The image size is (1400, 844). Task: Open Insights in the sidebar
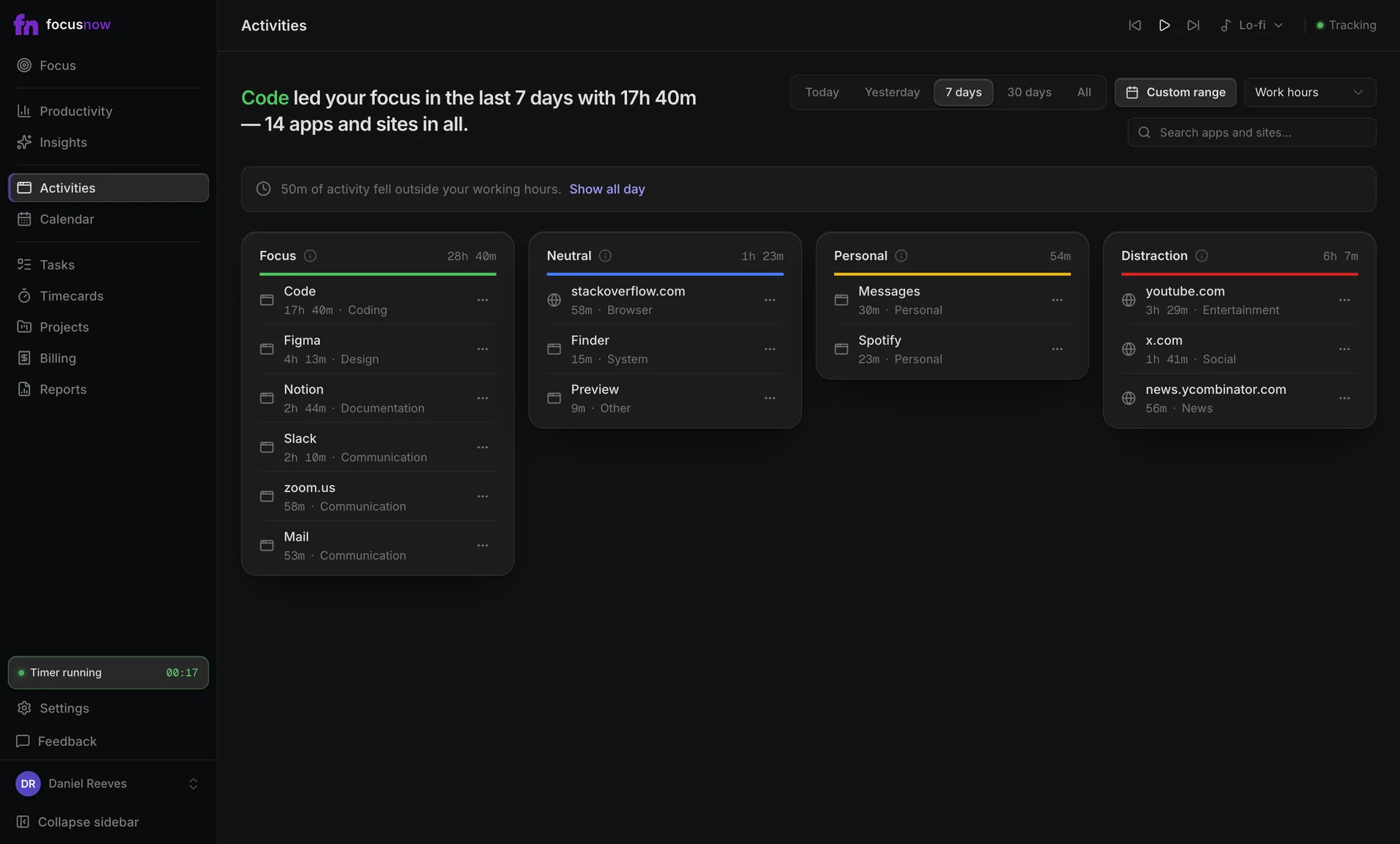pyautogui.click(x=108, y=142)
